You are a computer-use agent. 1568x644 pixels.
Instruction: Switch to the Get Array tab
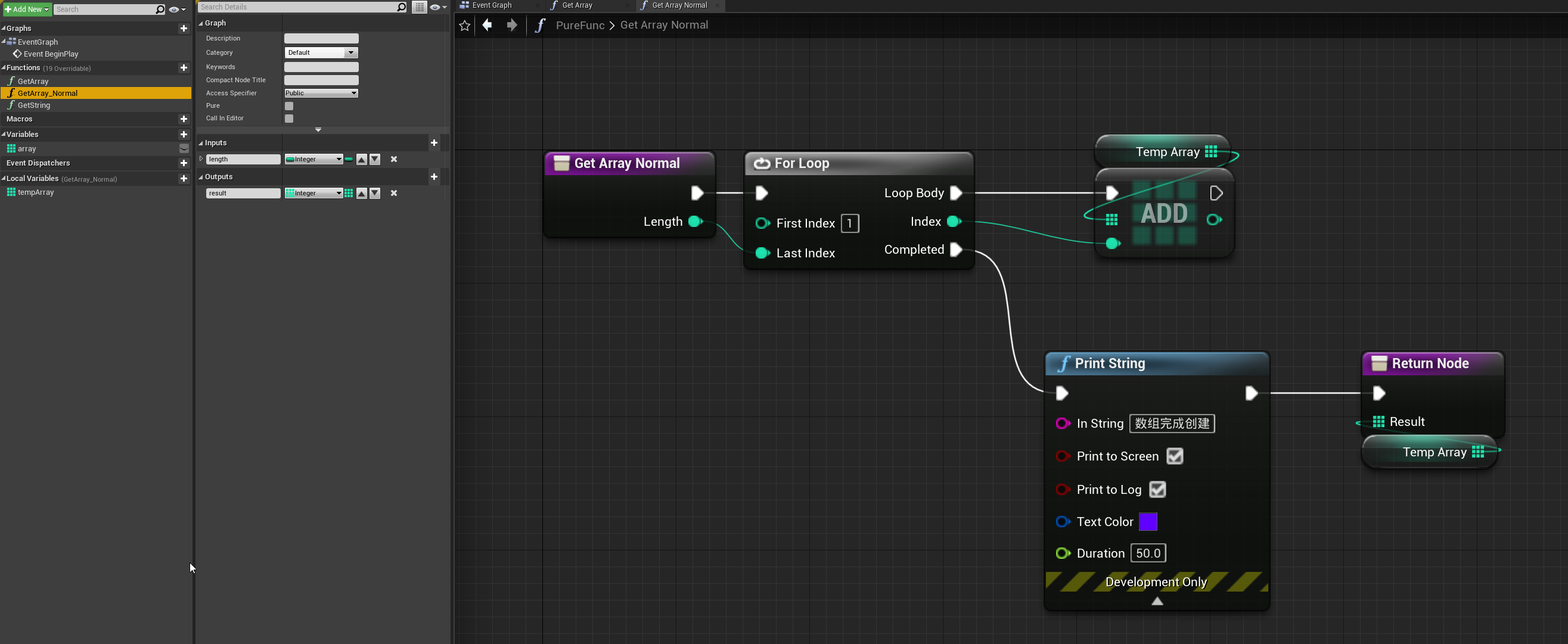click(x=576, y=5)
